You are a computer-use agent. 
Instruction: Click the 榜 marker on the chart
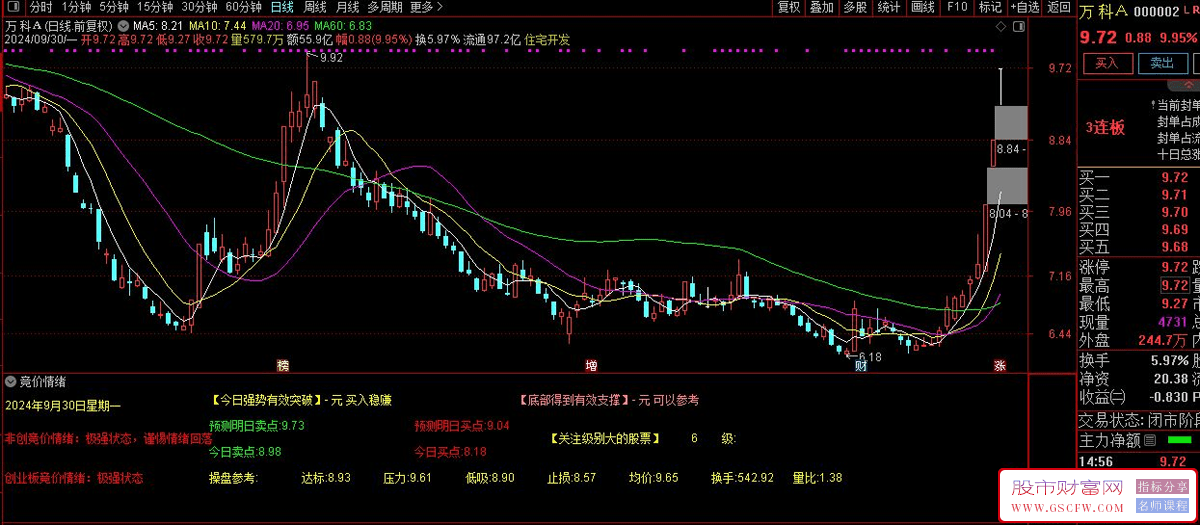tap(283, 365)
